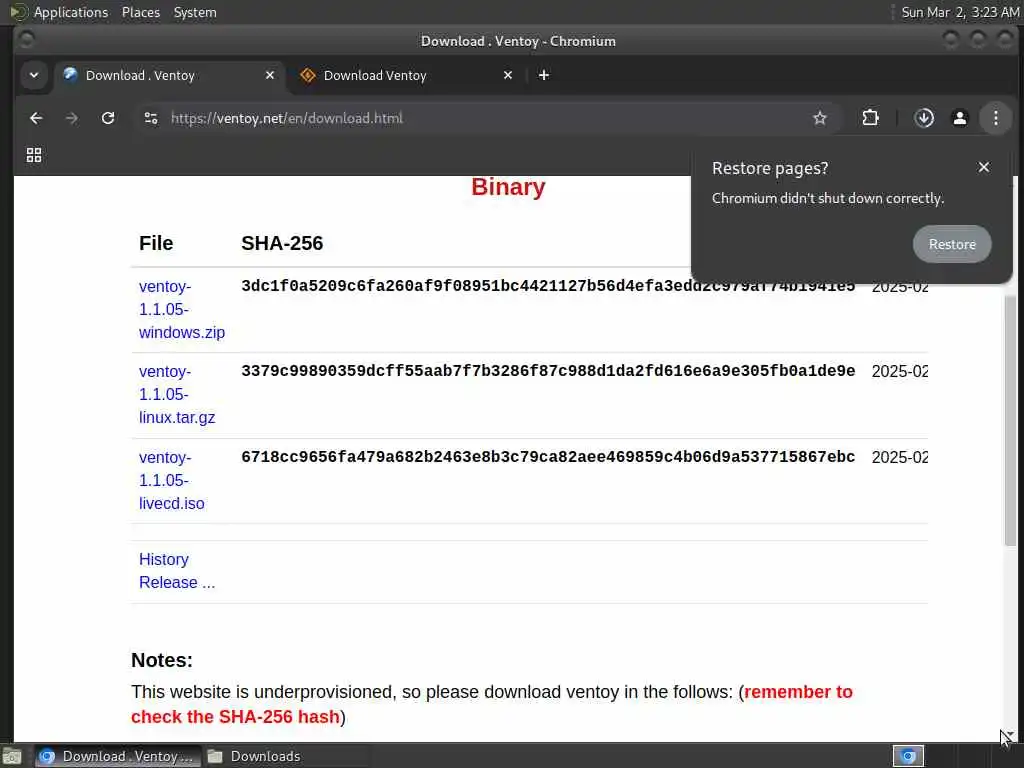Download ventoy-1.1.05-linux.tar.gz
Screen dimensions: 1024x768
pos(176,394)
